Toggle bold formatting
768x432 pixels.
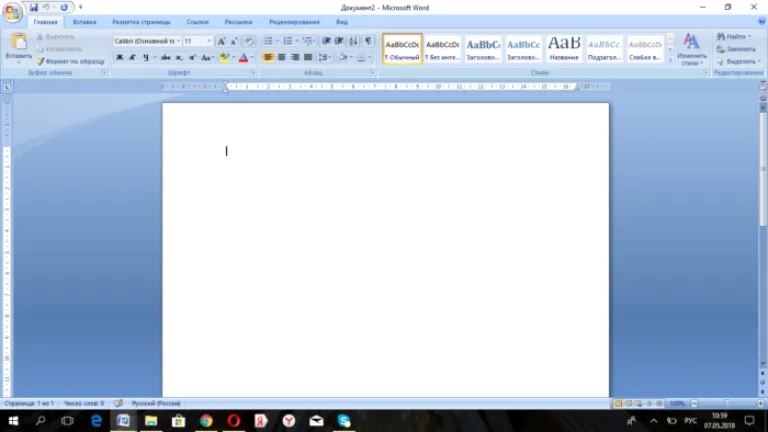(120, 57)
